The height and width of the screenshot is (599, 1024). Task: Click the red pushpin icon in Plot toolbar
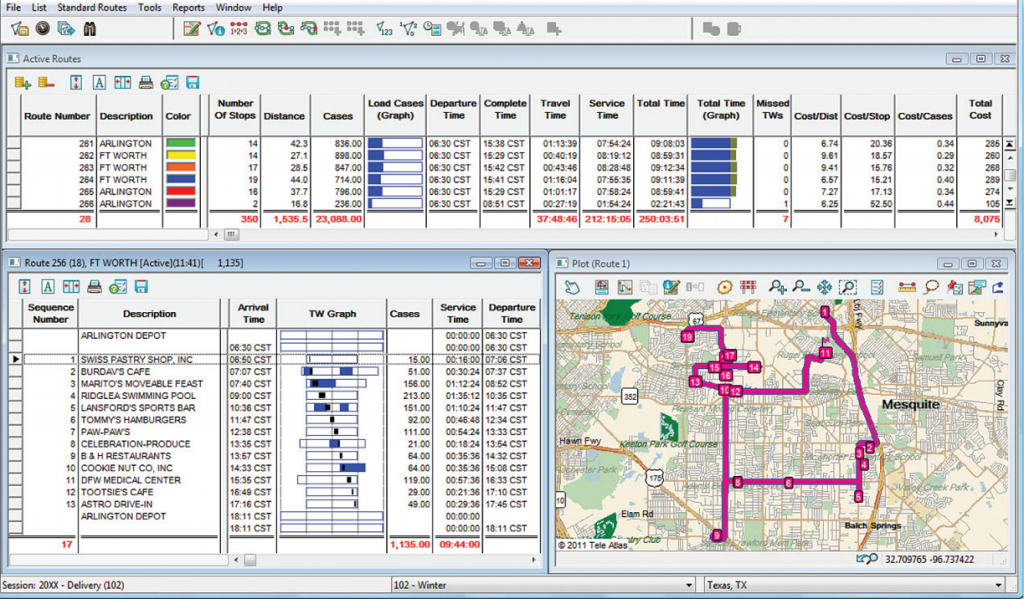955,287
